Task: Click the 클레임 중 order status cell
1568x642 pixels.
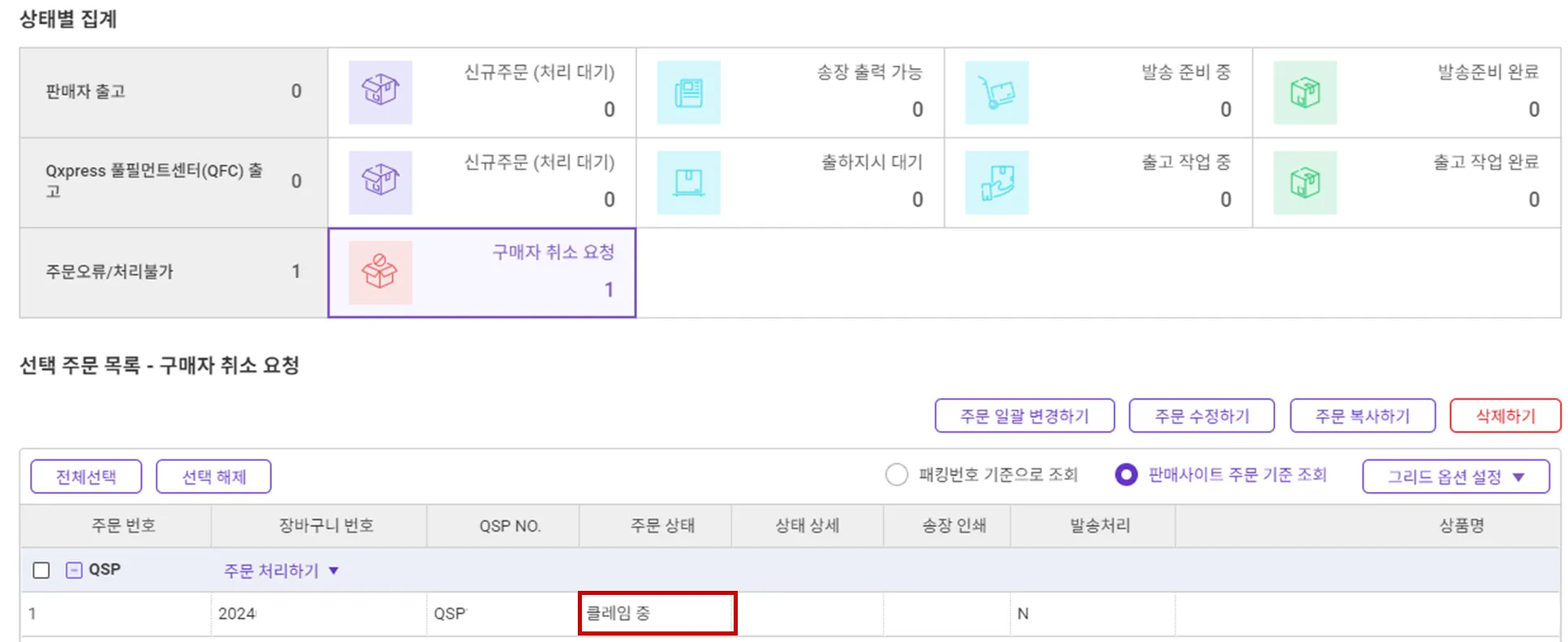Action: (657, 614)
